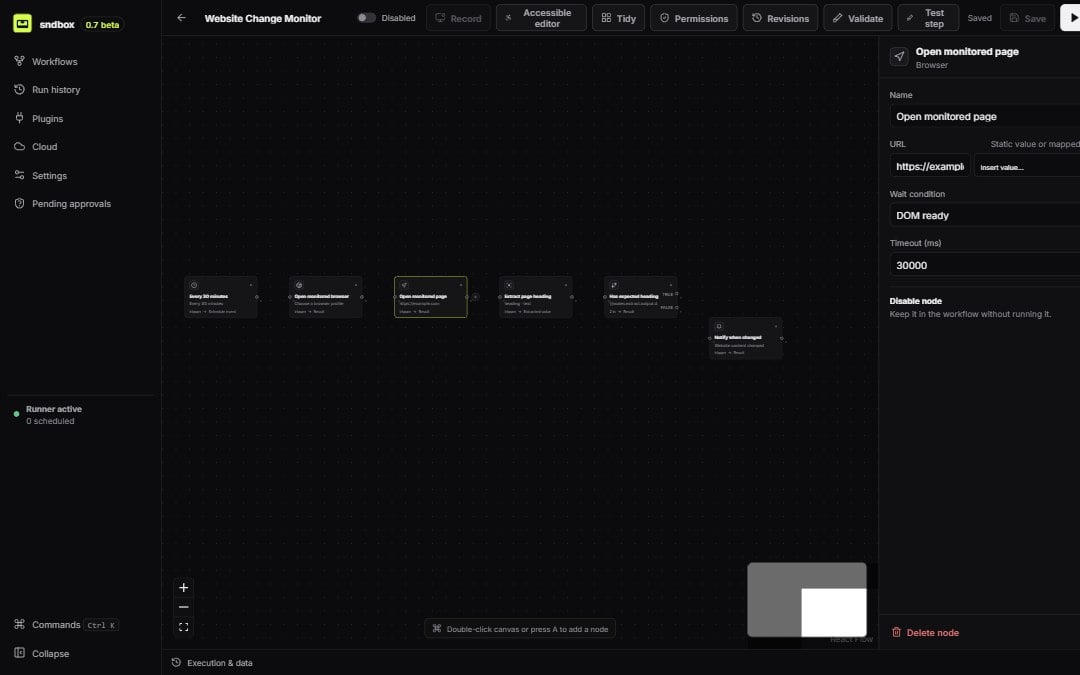Select the 'Has expected heading' condition node
The image size is (1080, 675).
pos(641,297)
